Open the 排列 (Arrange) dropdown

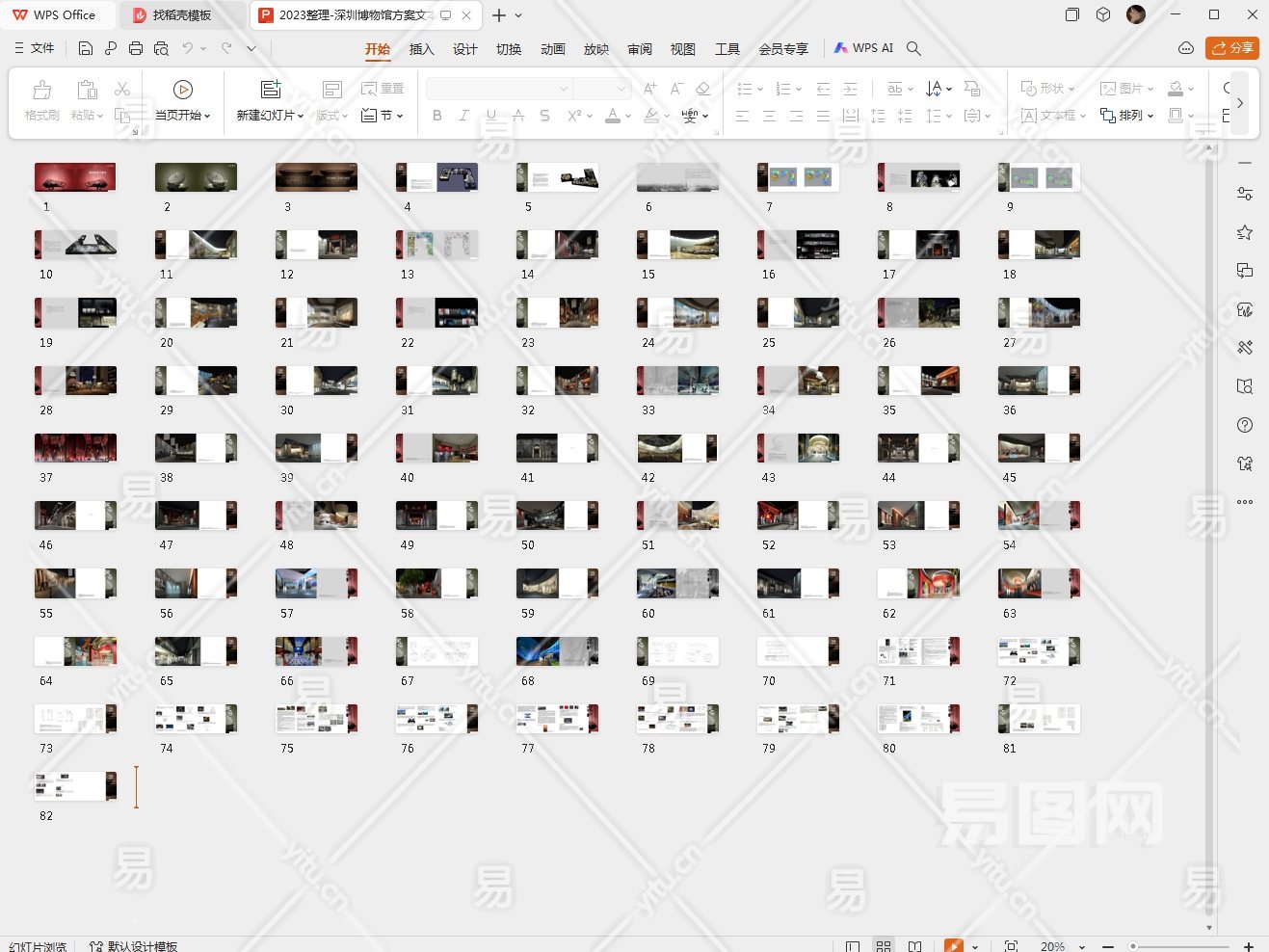pos(1127,116)
